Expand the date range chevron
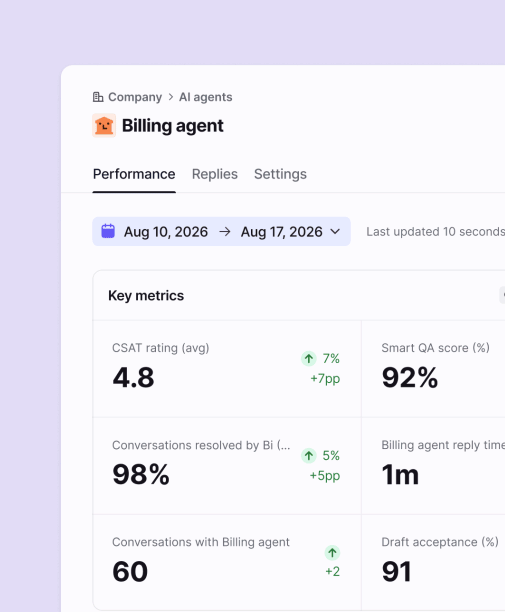 click(x=335, y=231)
